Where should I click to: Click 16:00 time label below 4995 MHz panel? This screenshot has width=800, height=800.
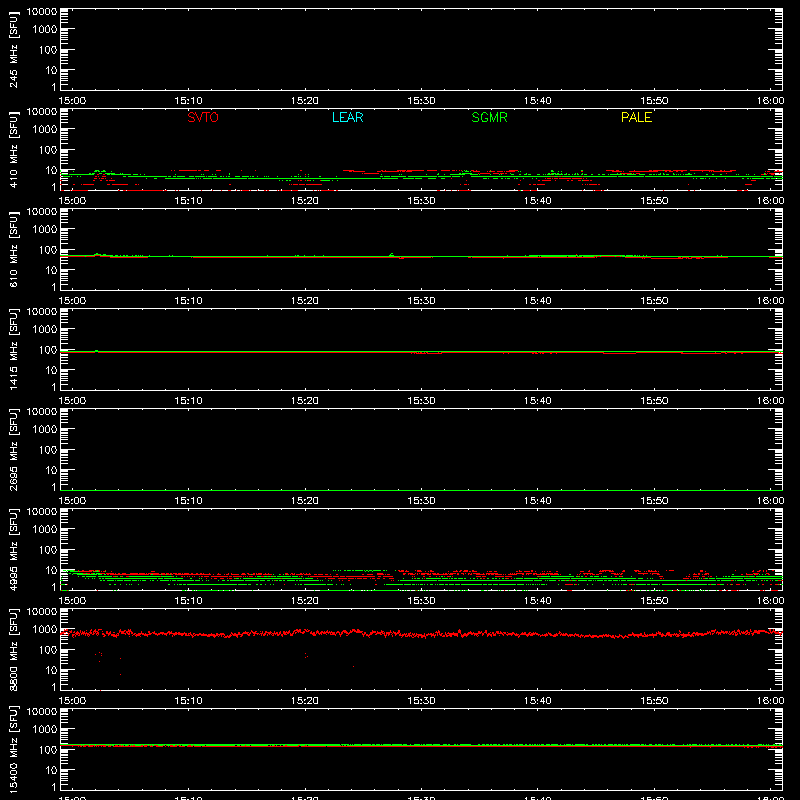tap(770, 601)
